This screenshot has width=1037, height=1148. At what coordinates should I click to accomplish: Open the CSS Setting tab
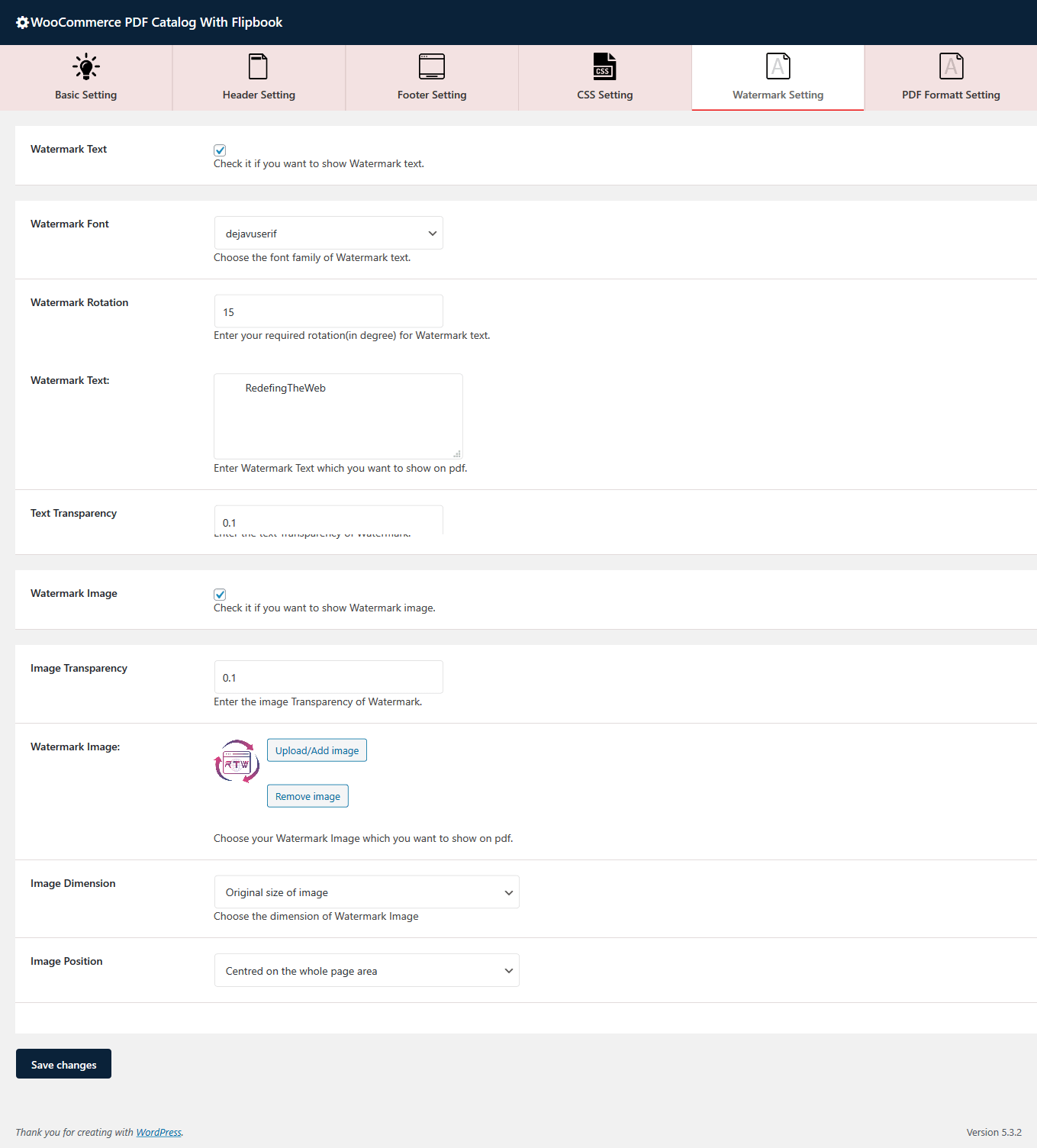point(604,95)
